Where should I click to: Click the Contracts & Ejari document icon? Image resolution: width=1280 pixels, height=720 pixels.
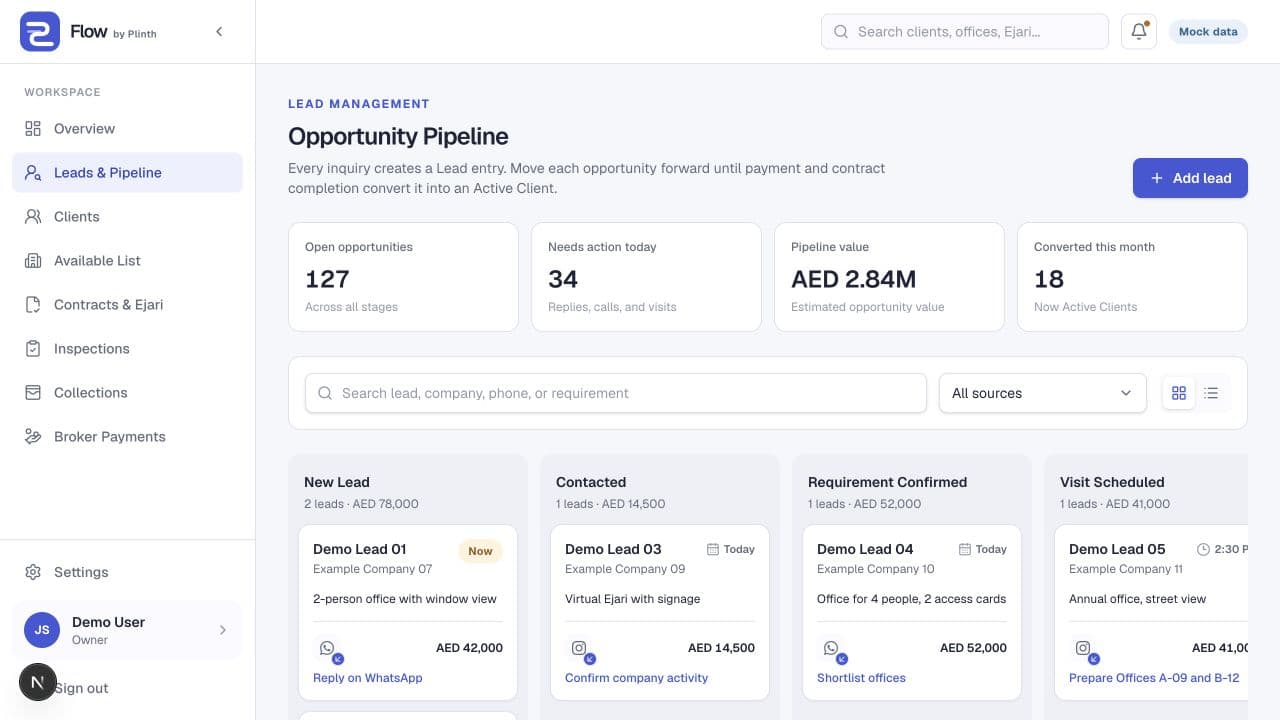[x=33, y=304]
